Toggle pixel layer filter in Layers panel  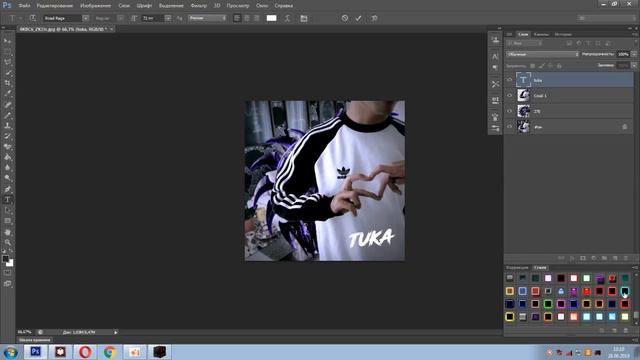(x=569, y=43)
